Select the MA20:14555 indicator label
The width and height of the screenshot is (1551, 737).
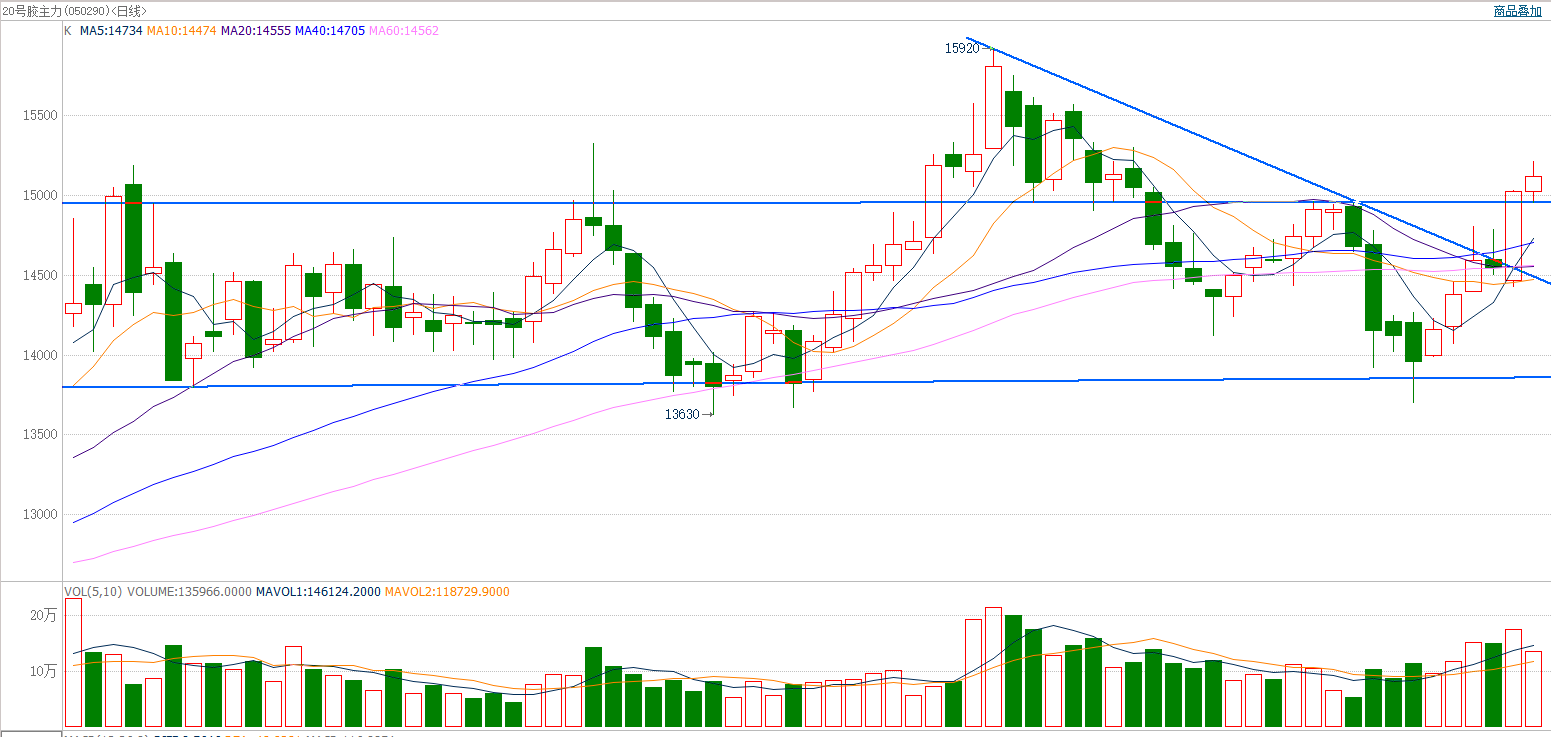point(256,31)
